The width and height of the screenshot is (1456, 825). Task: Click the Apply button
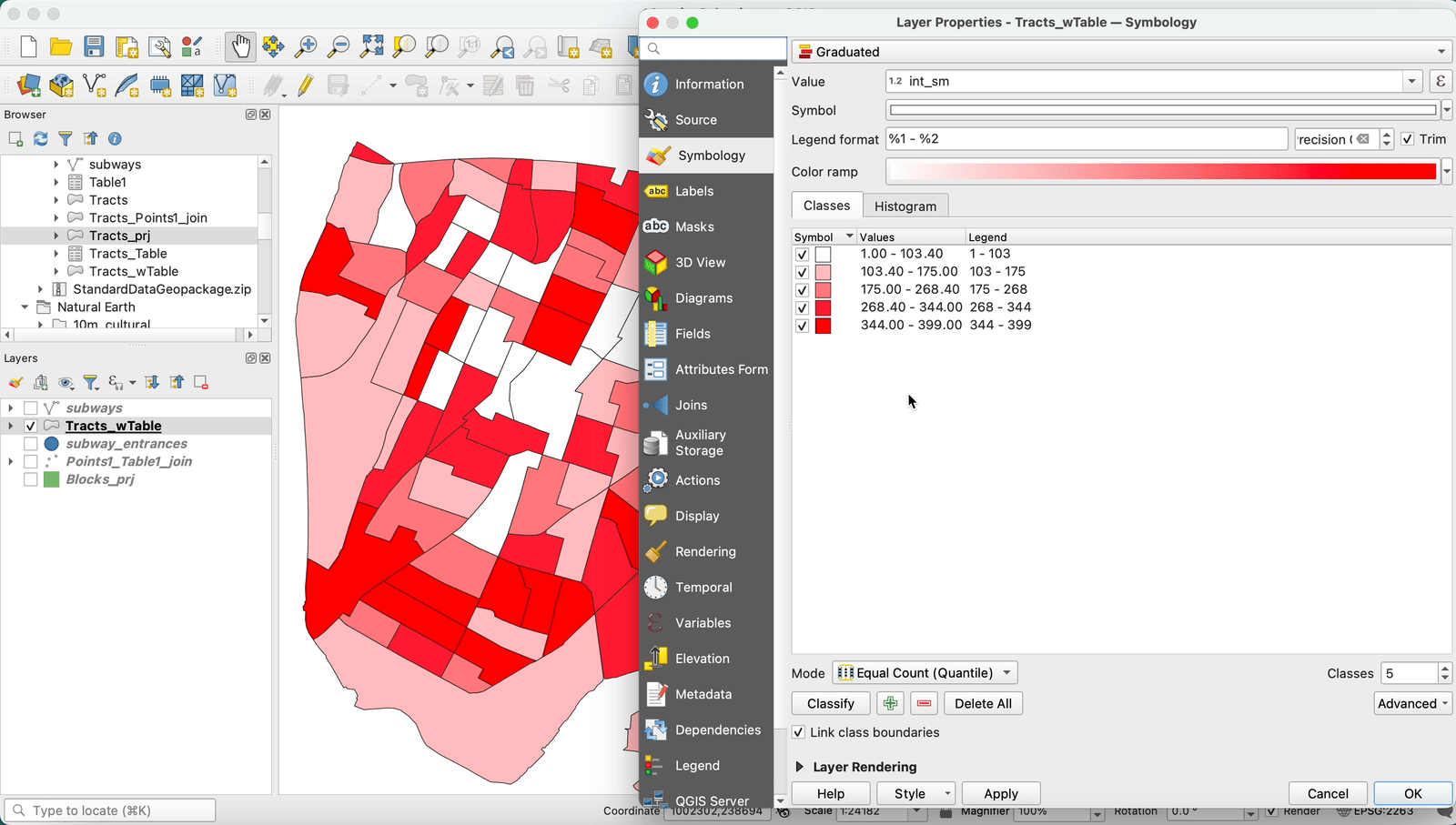(x=1000, y=793)
